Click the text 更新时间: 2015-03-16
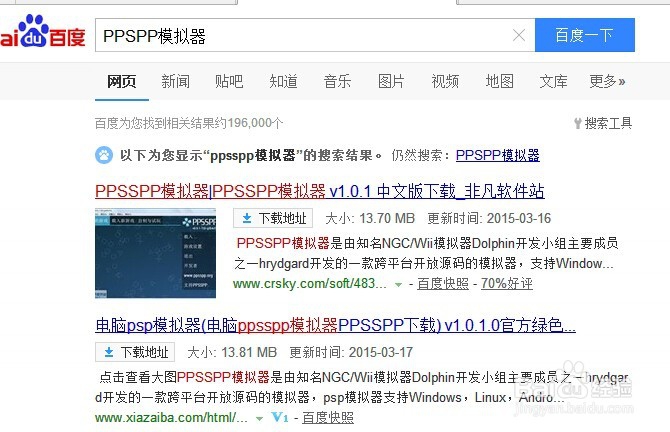This screenshot has height=432, width=670. point(489,218)
